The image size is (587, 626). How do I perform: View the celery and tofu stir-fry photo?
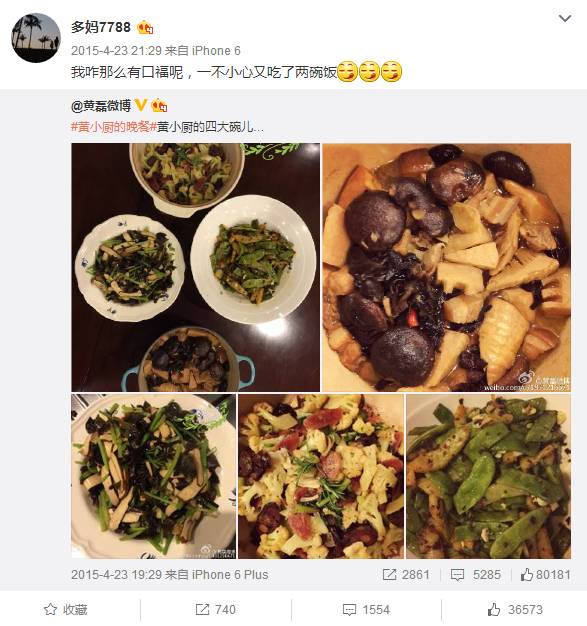click(x=153, y=476)
